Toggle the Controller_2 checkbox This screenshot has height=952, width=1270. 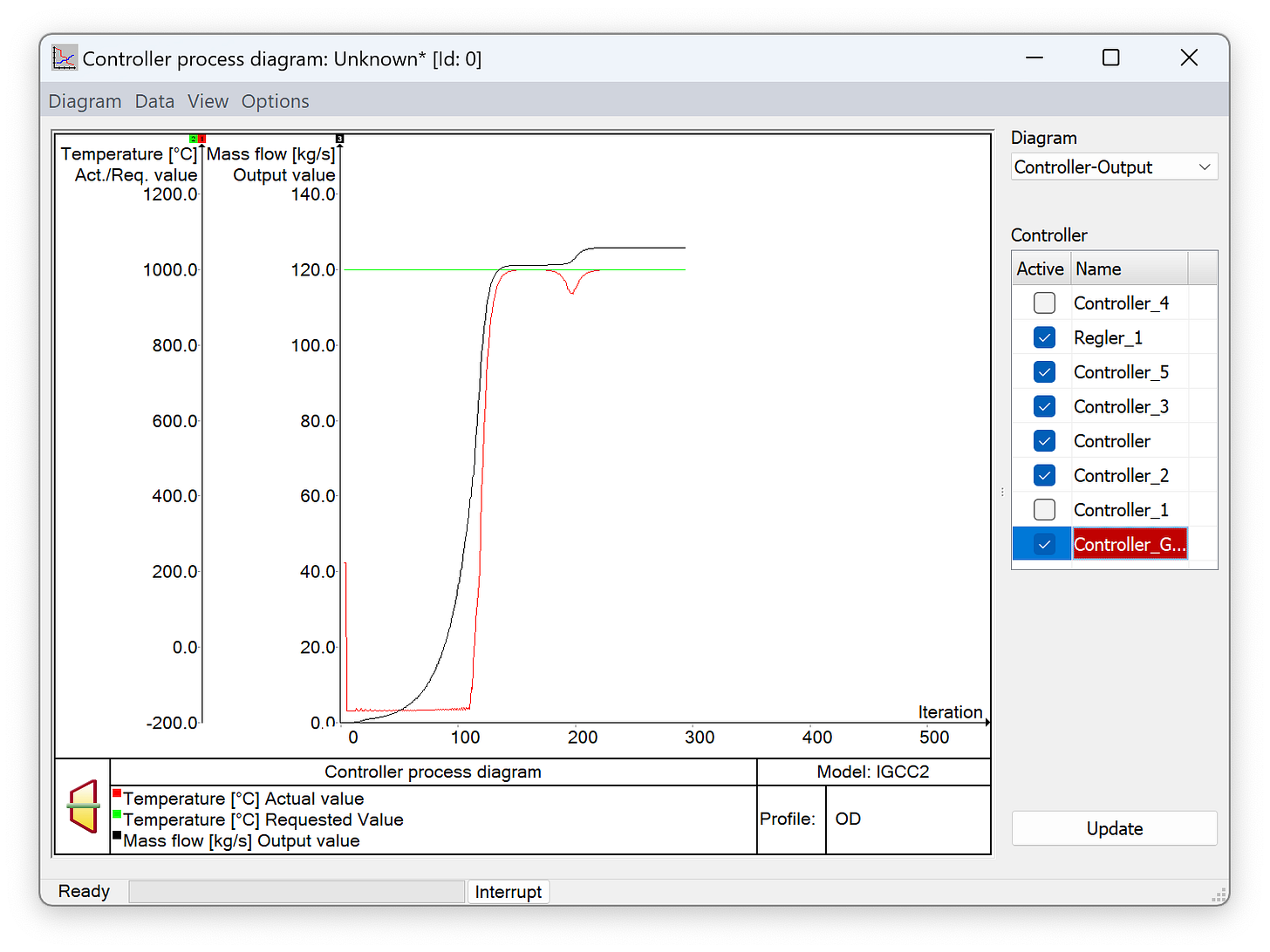tap(1044, 475)
